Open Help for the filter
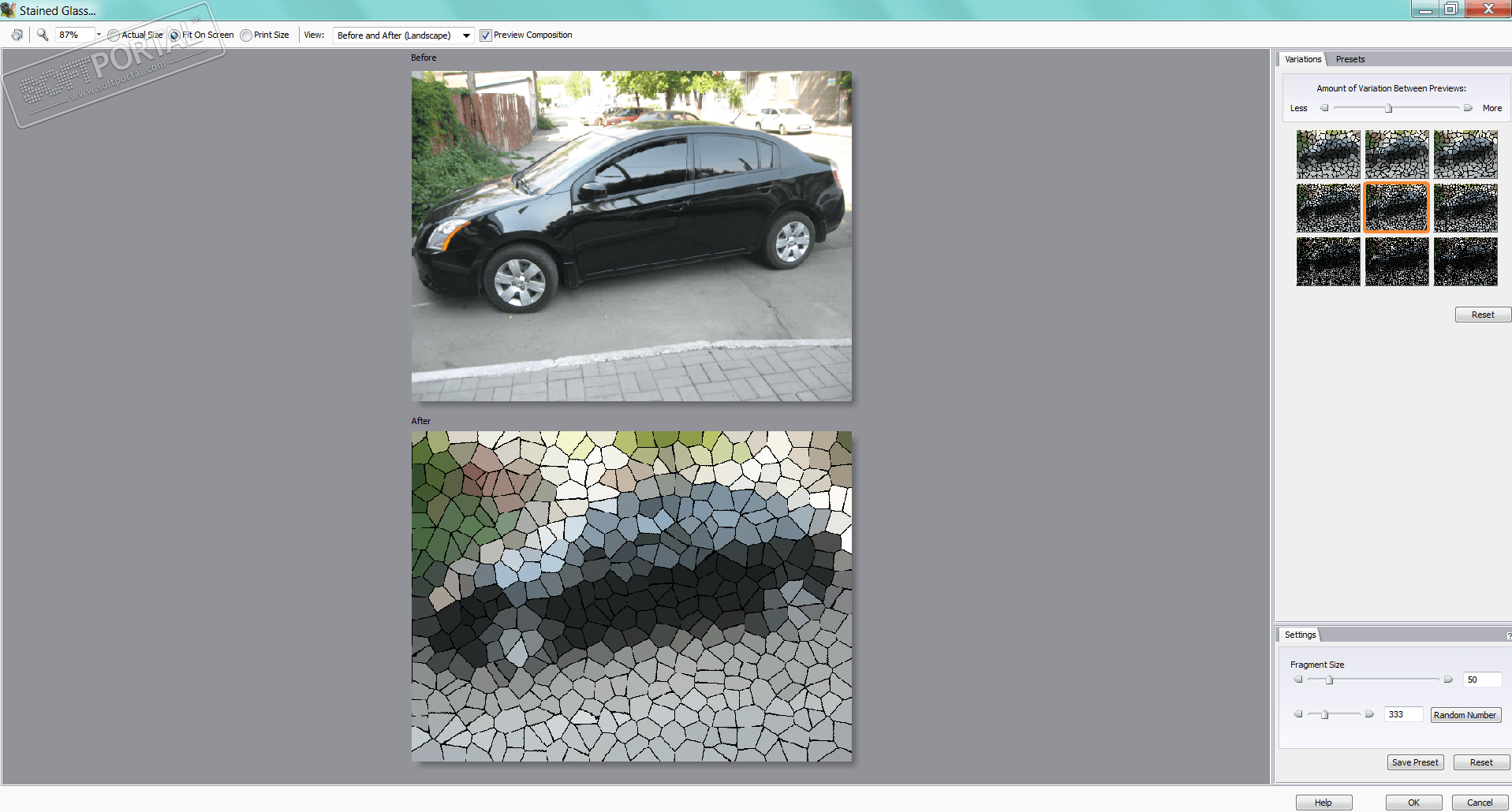Image resolution: width=1512 pixels, height=812 pixels. [x=1323, y=803]
